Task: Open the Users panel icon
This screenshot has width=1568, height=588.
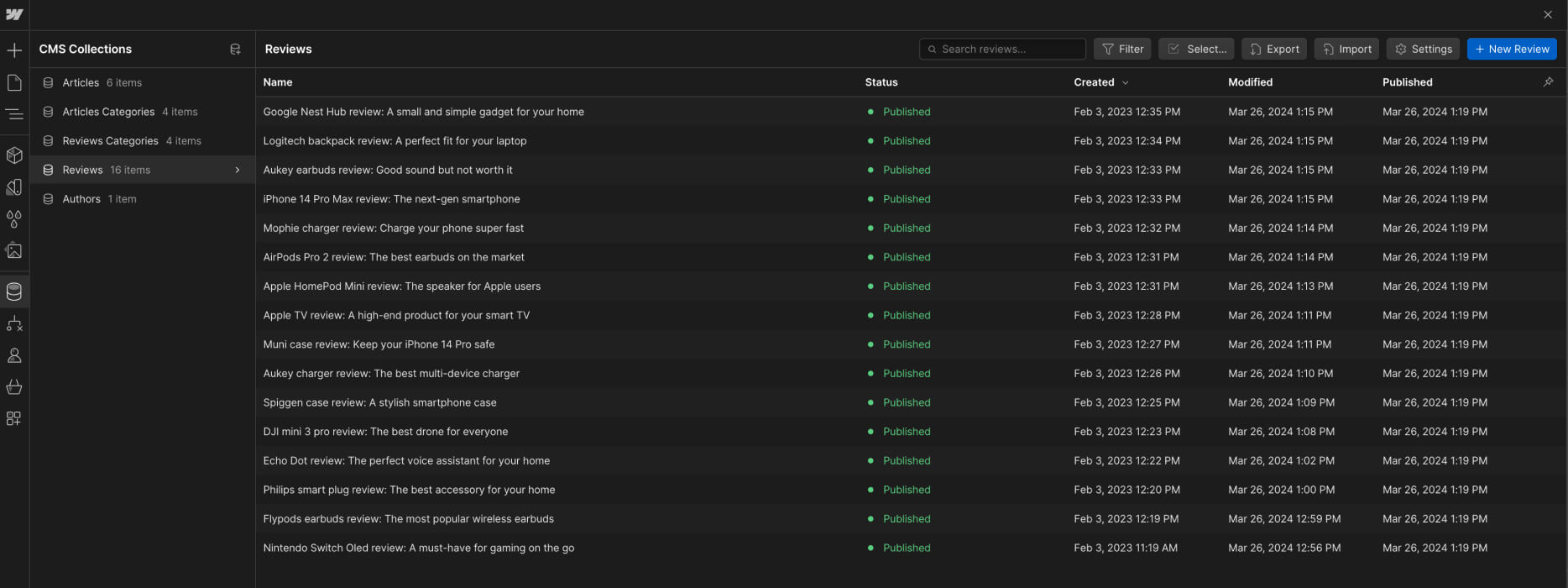Action: [x=14, y=355]
